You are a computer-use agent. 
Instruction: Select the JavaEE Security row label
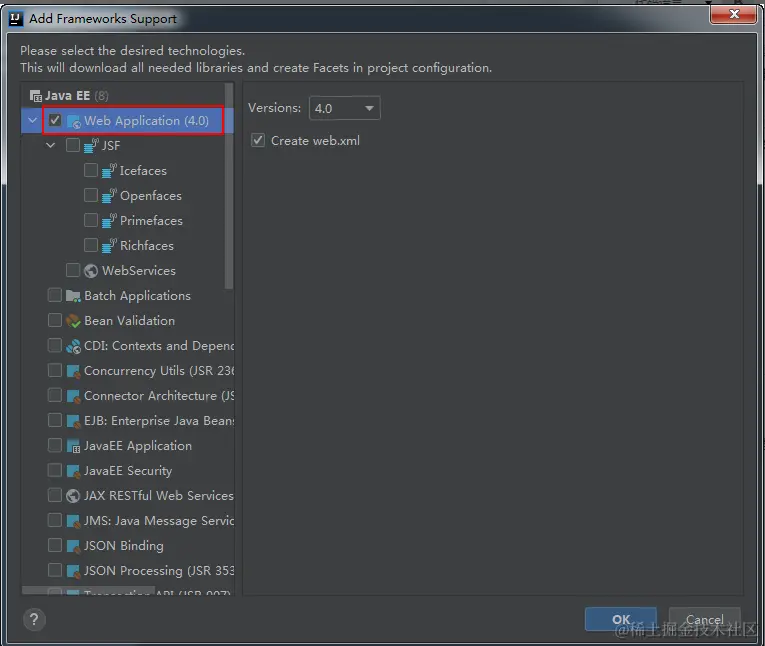pos(128,471)
